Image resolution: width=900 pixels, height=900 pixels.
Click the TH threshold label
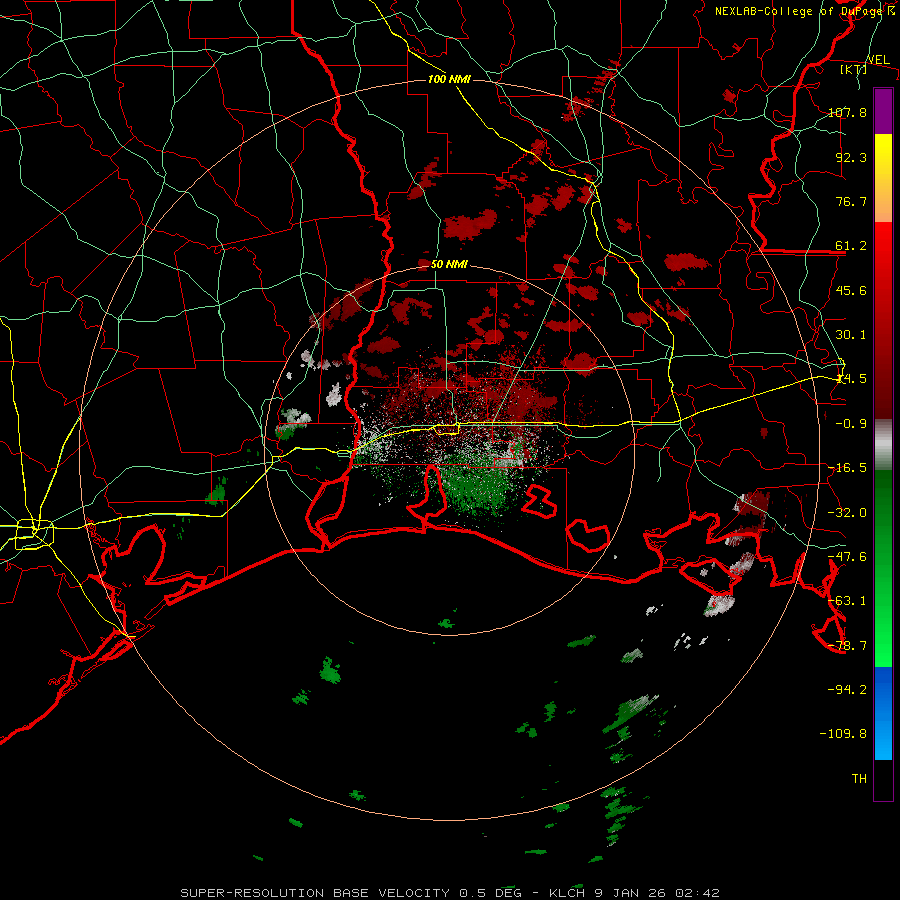[x=859, y=779]
